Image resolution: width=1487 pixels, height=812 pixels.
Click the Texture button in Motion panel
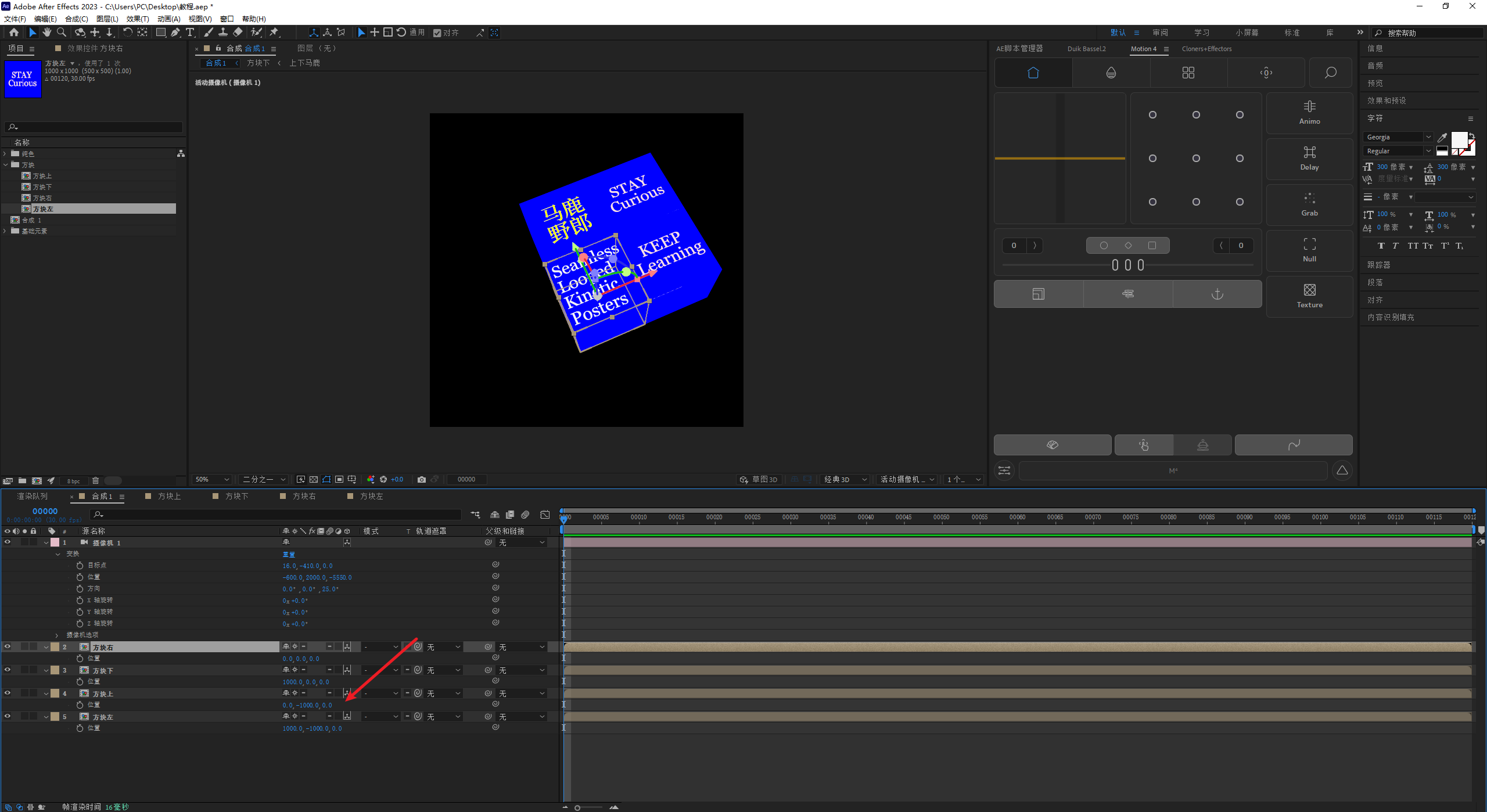1309,296
